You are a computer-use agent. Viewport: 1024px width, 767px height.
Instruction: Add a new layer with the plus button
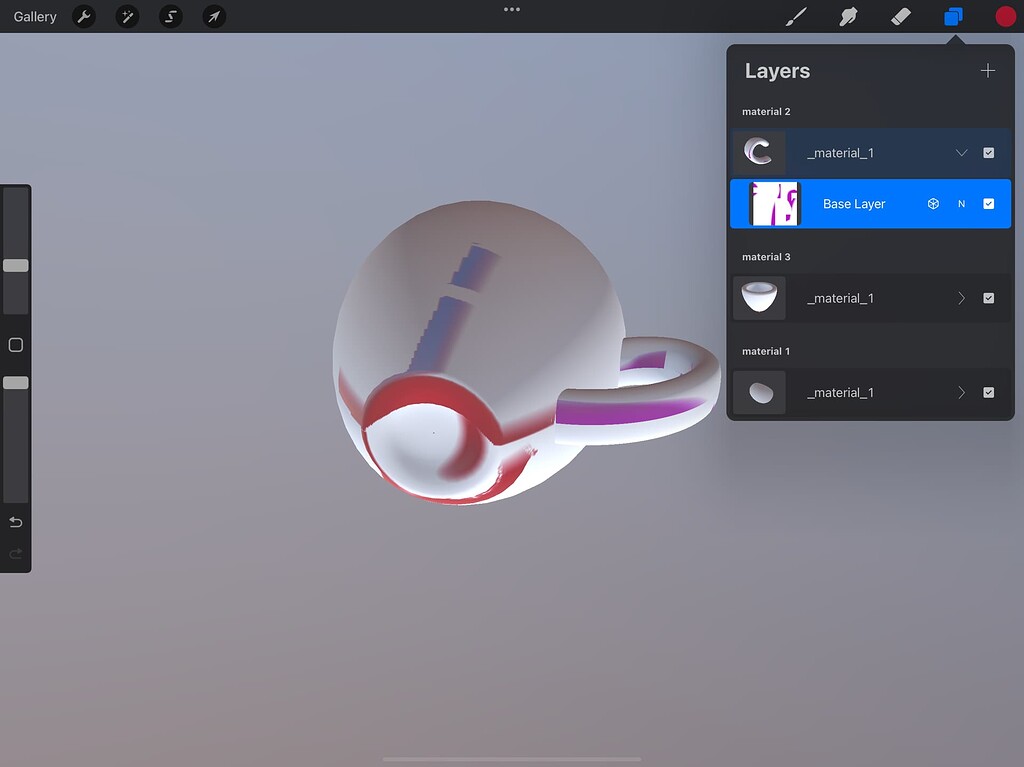[988, 70]
